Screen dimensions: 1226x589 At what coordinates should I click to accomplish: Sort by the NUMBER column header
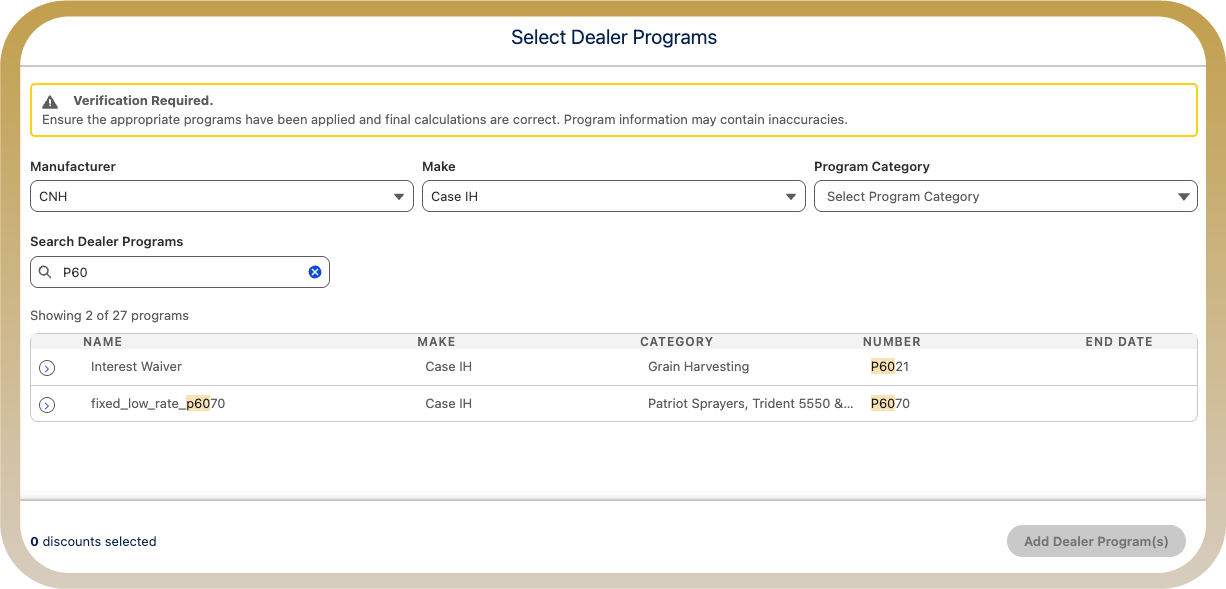pos(892,342)
